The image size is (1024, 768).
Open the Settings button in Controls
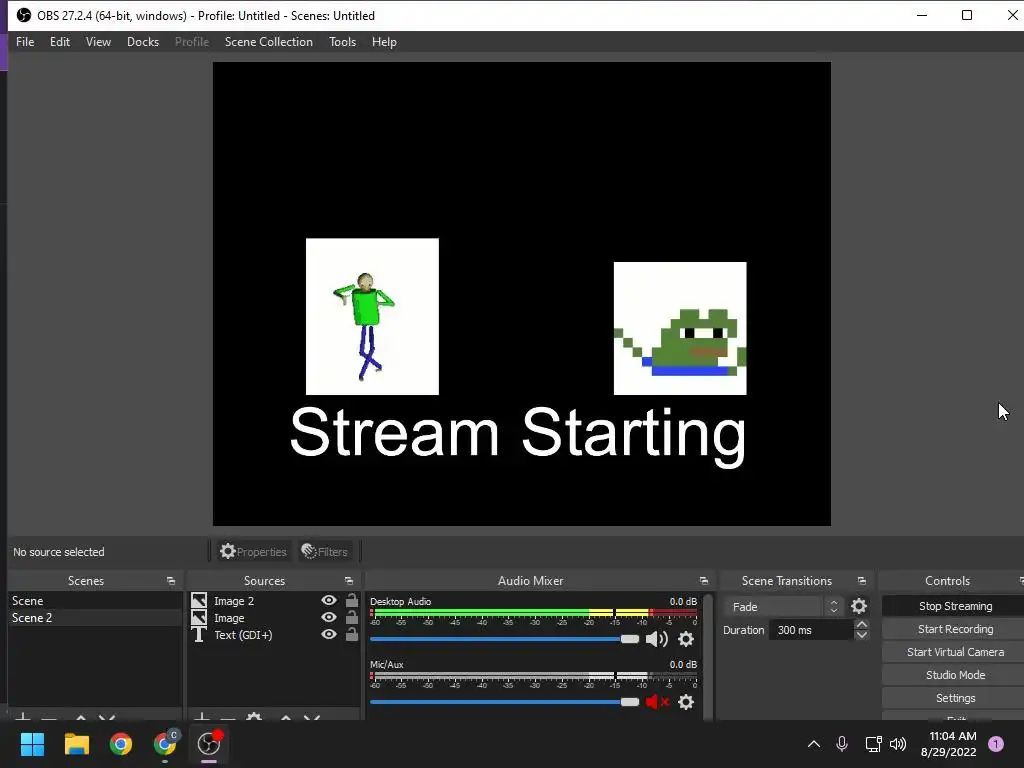(x=954, y=698)
